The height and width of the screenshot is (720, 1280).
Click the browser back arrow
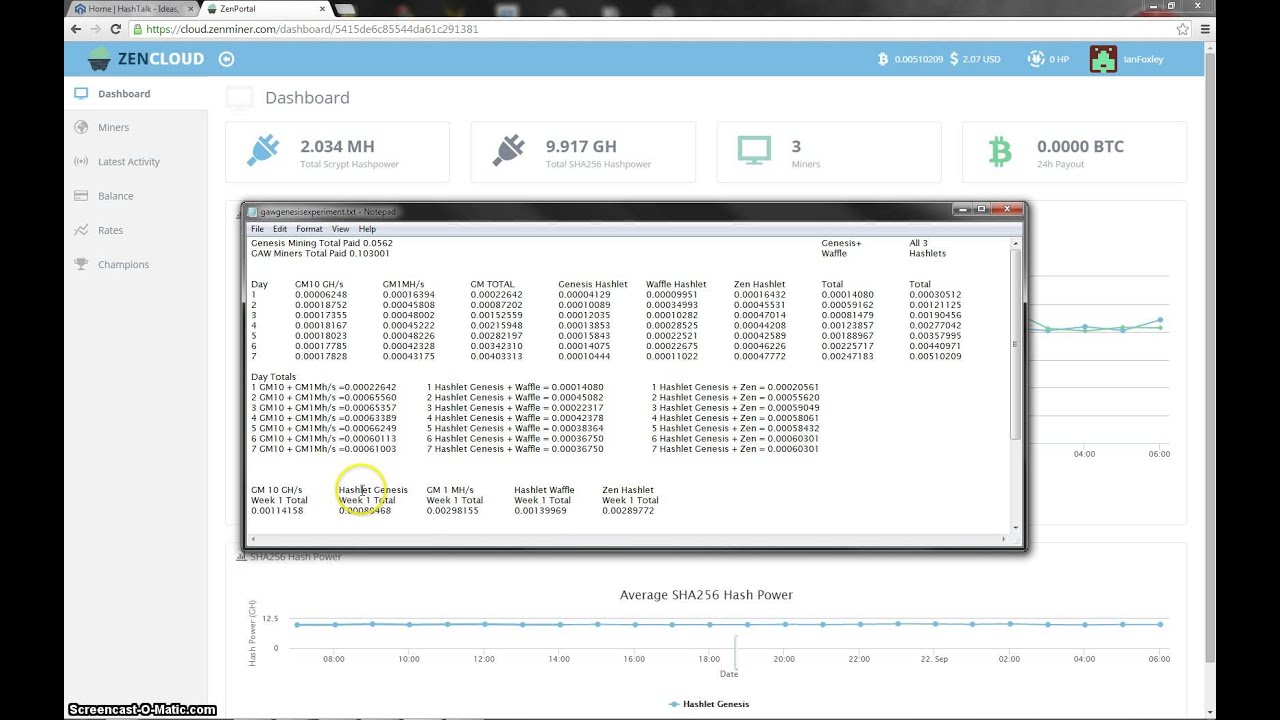[76, 29]
